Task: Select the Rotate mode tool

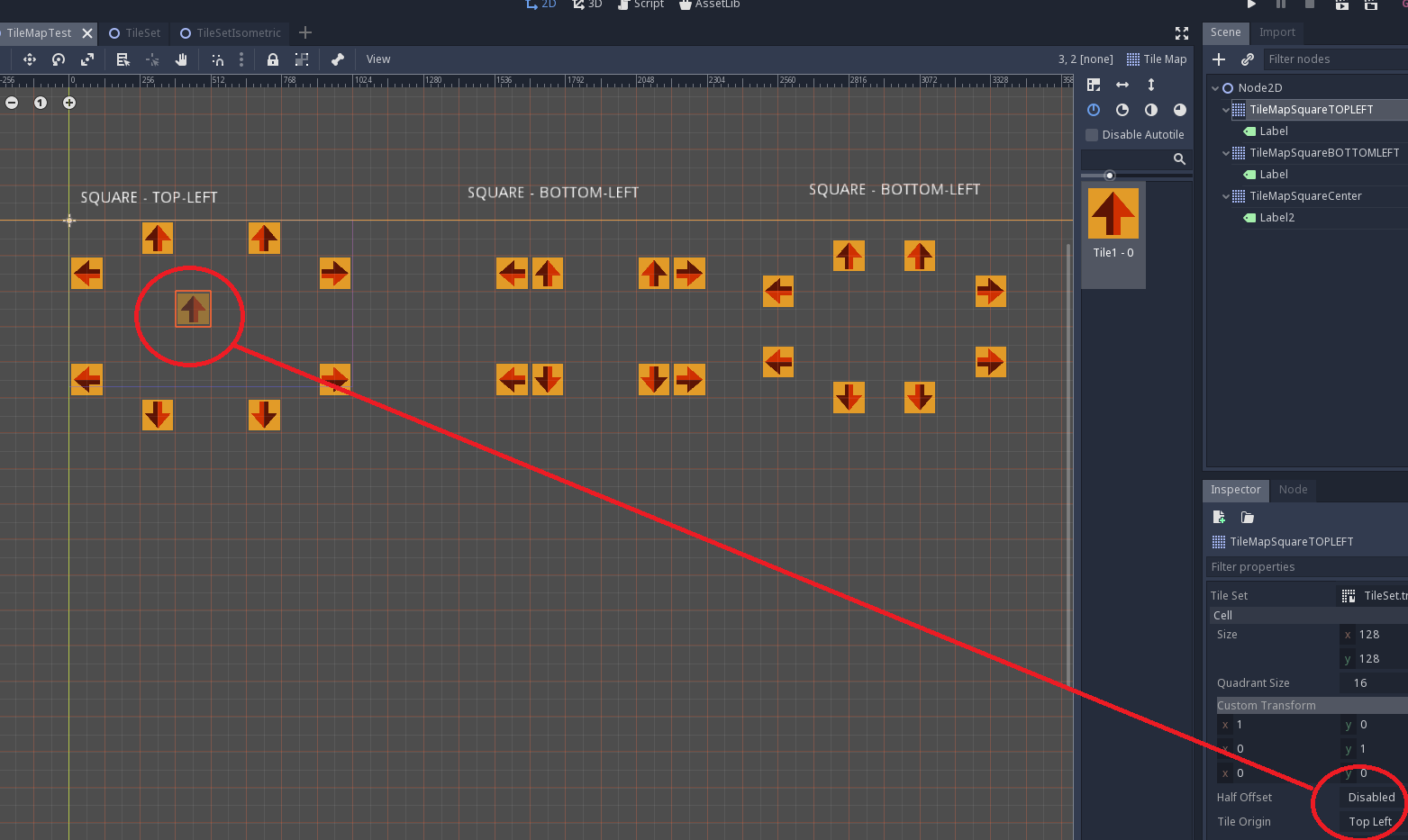Action: point(59,59)
